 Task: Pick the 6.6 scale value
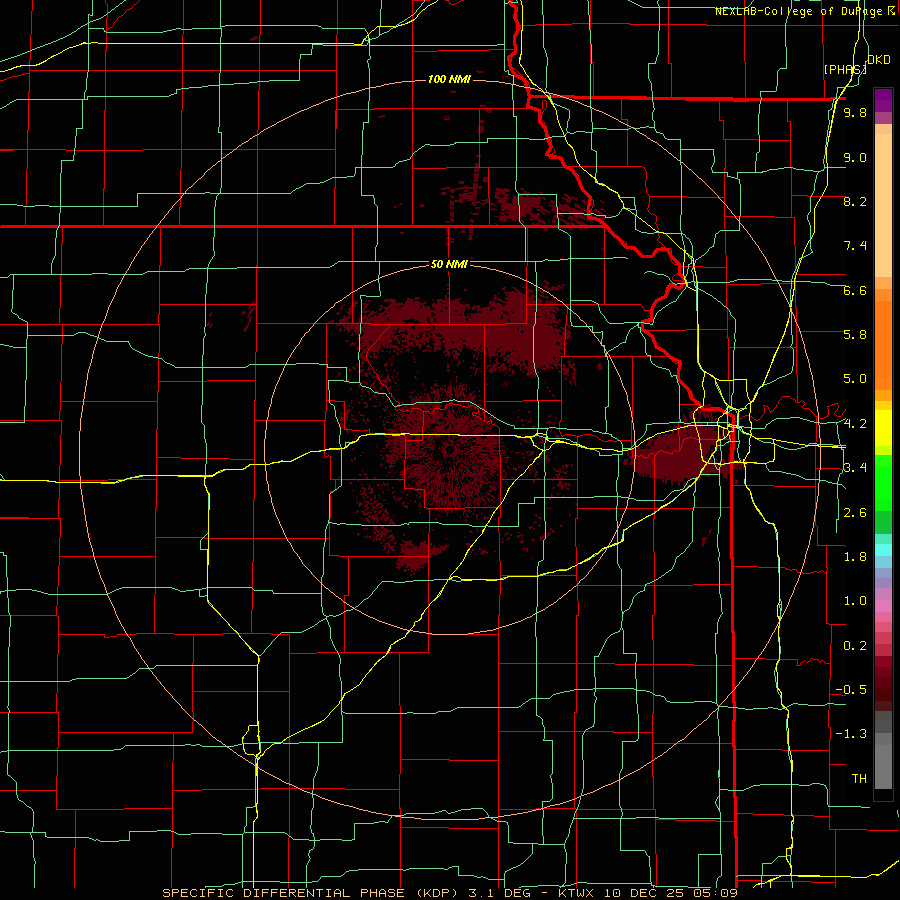[x=855, y=291]
